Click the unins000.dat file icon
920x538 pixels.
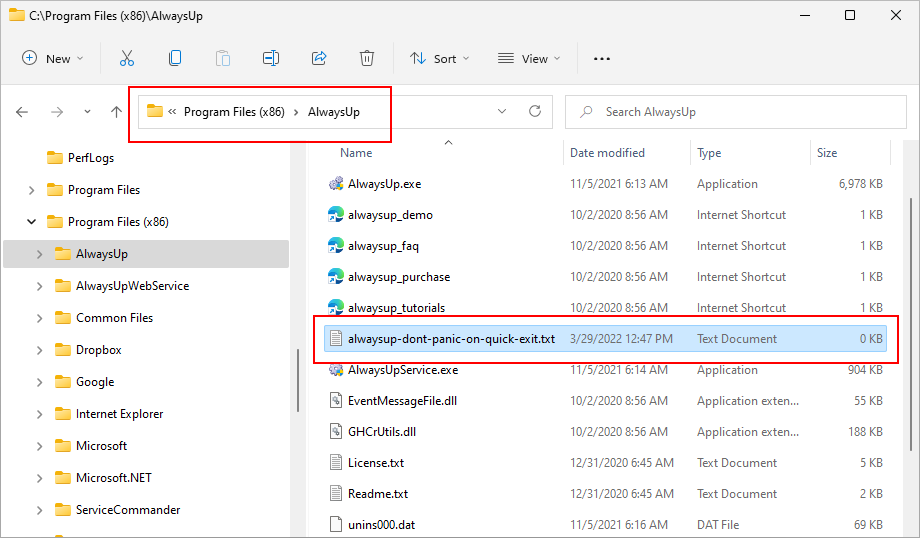[336, 525]
